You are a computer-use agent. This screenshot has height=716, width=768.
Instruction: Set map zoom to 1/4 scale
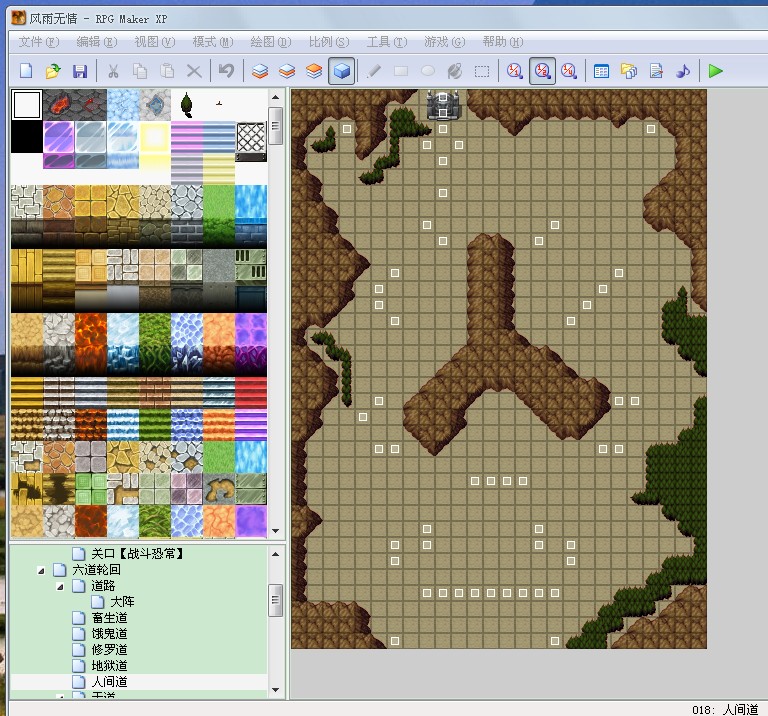569,71
